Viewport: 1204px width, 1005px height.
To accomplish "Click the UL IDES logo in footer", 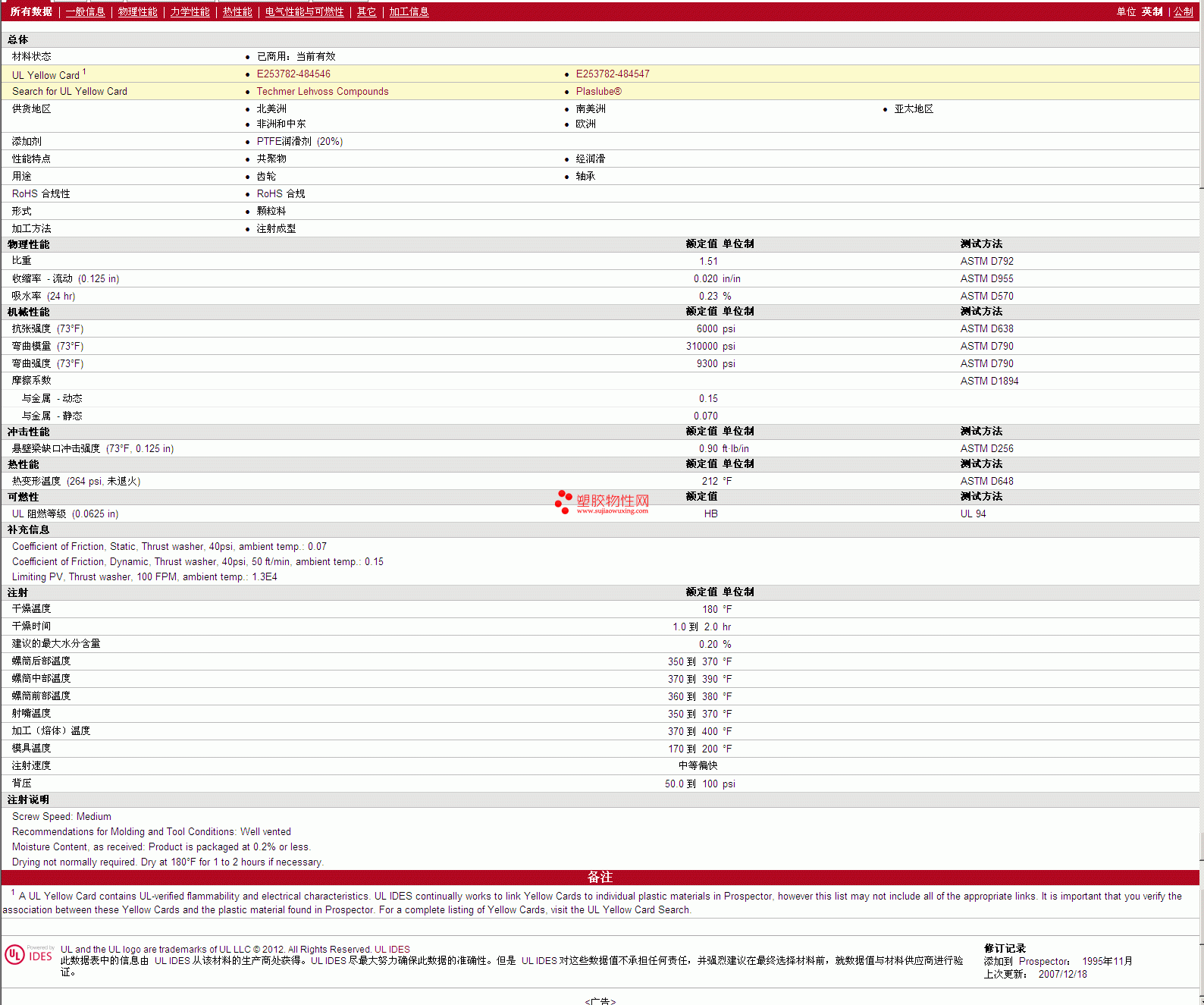I will (30, 954).
